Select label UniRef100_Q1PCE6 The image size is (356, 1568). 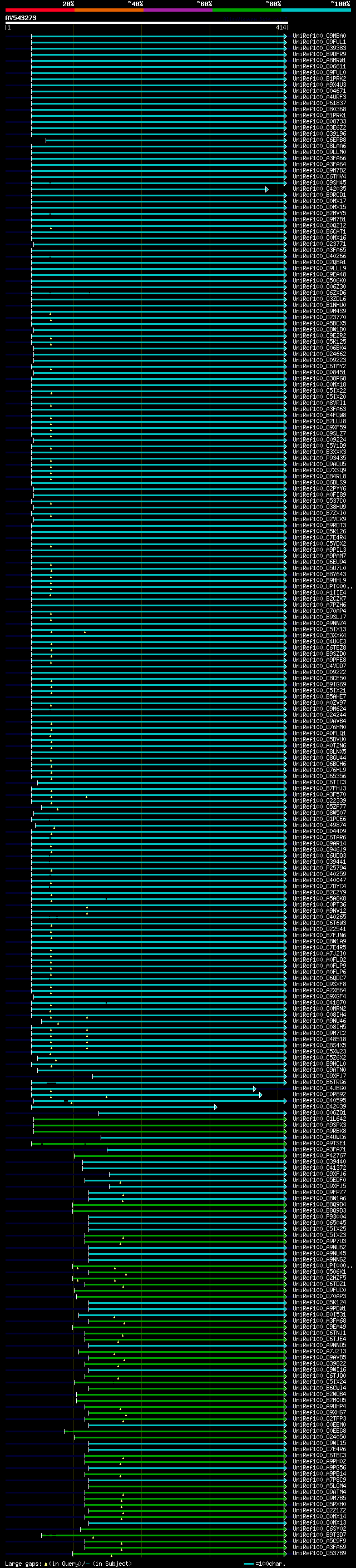pos(319,819)
